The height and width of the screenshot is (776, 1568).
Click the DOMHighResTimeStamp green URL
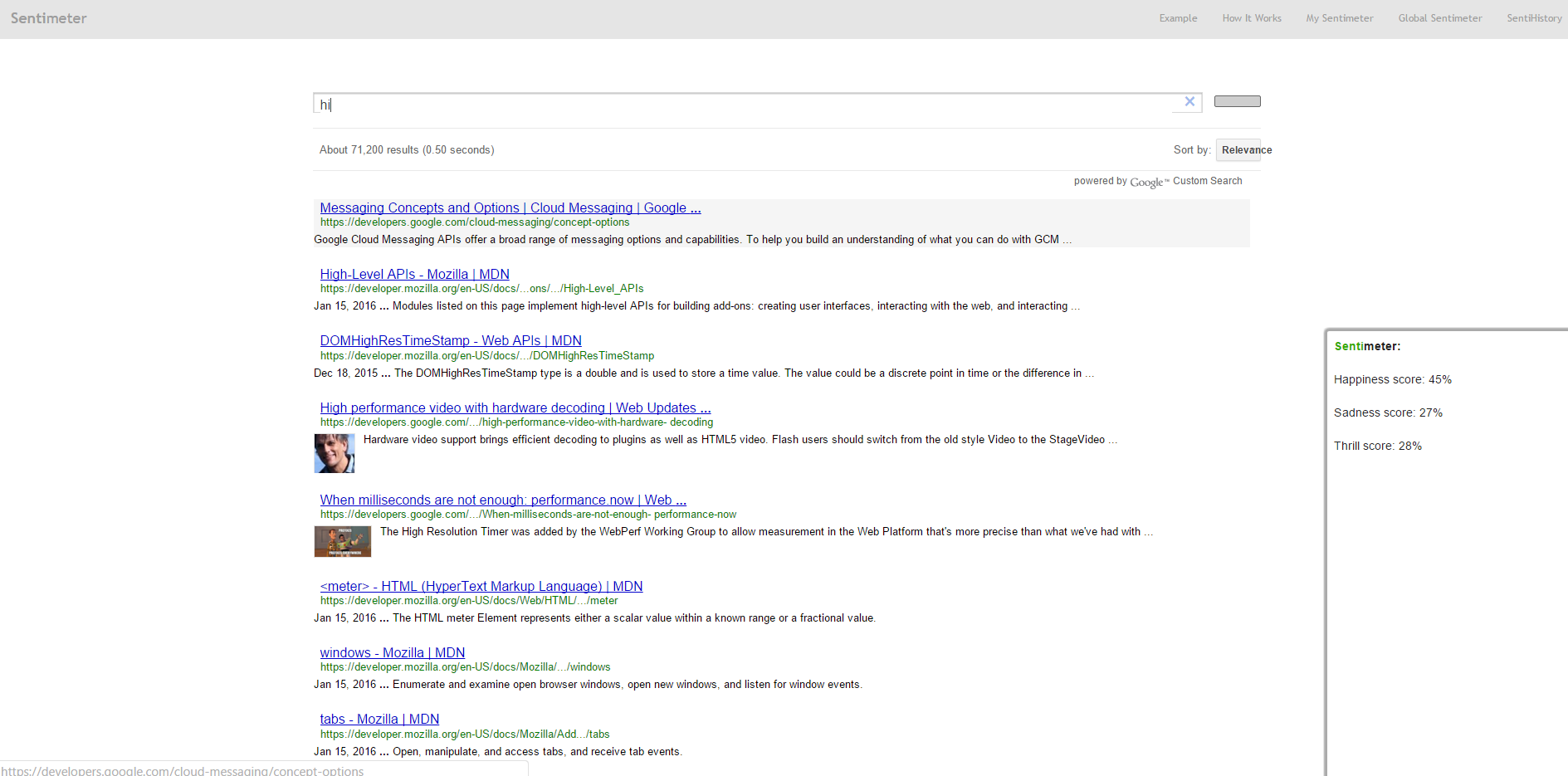pos(487,356)
